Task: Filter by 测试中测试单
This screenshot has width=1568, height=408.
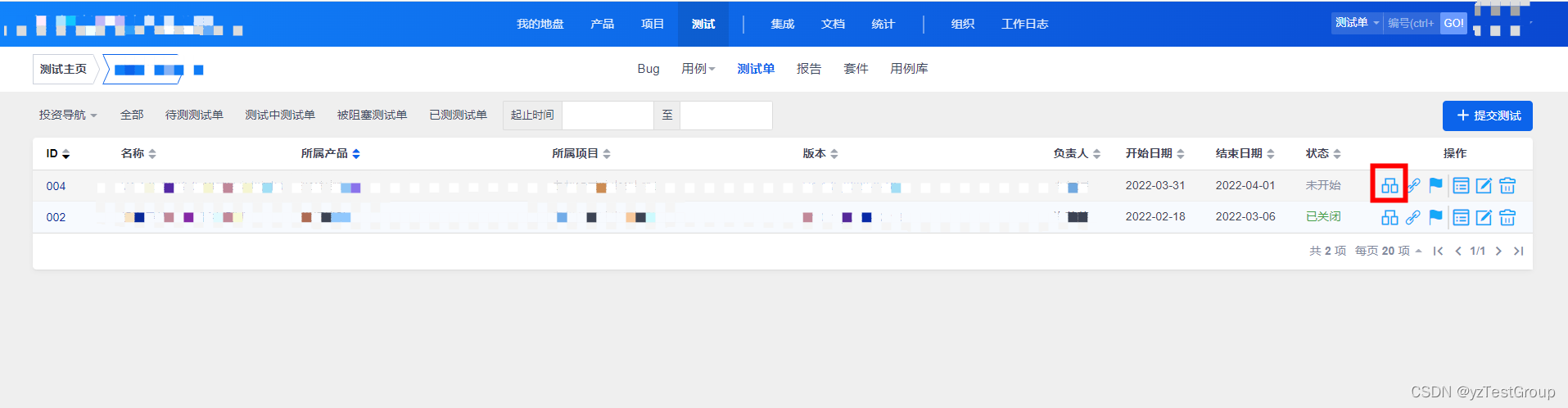Action: click(x=280, y=115)
